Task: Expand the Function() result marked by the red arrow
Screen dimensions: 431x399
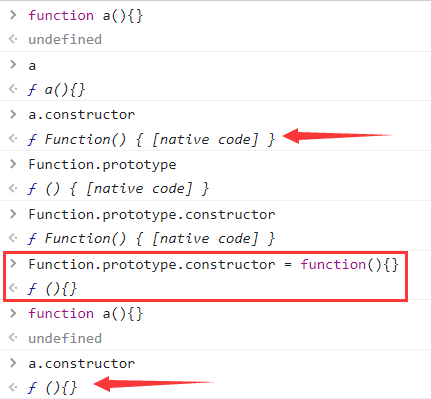Action: pyautogui.click(x=151, y=139)
